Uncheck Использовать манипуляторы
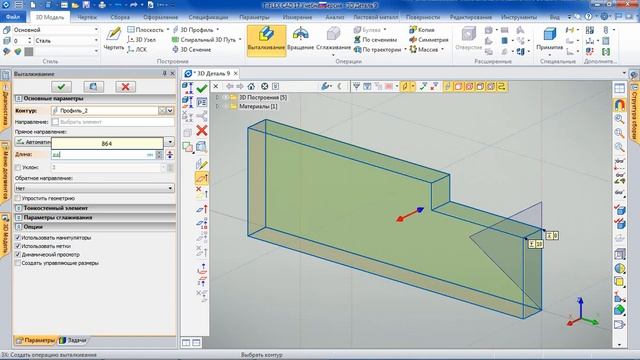The height and width of the screenshot is (360, 640). (x=18, y=237)
